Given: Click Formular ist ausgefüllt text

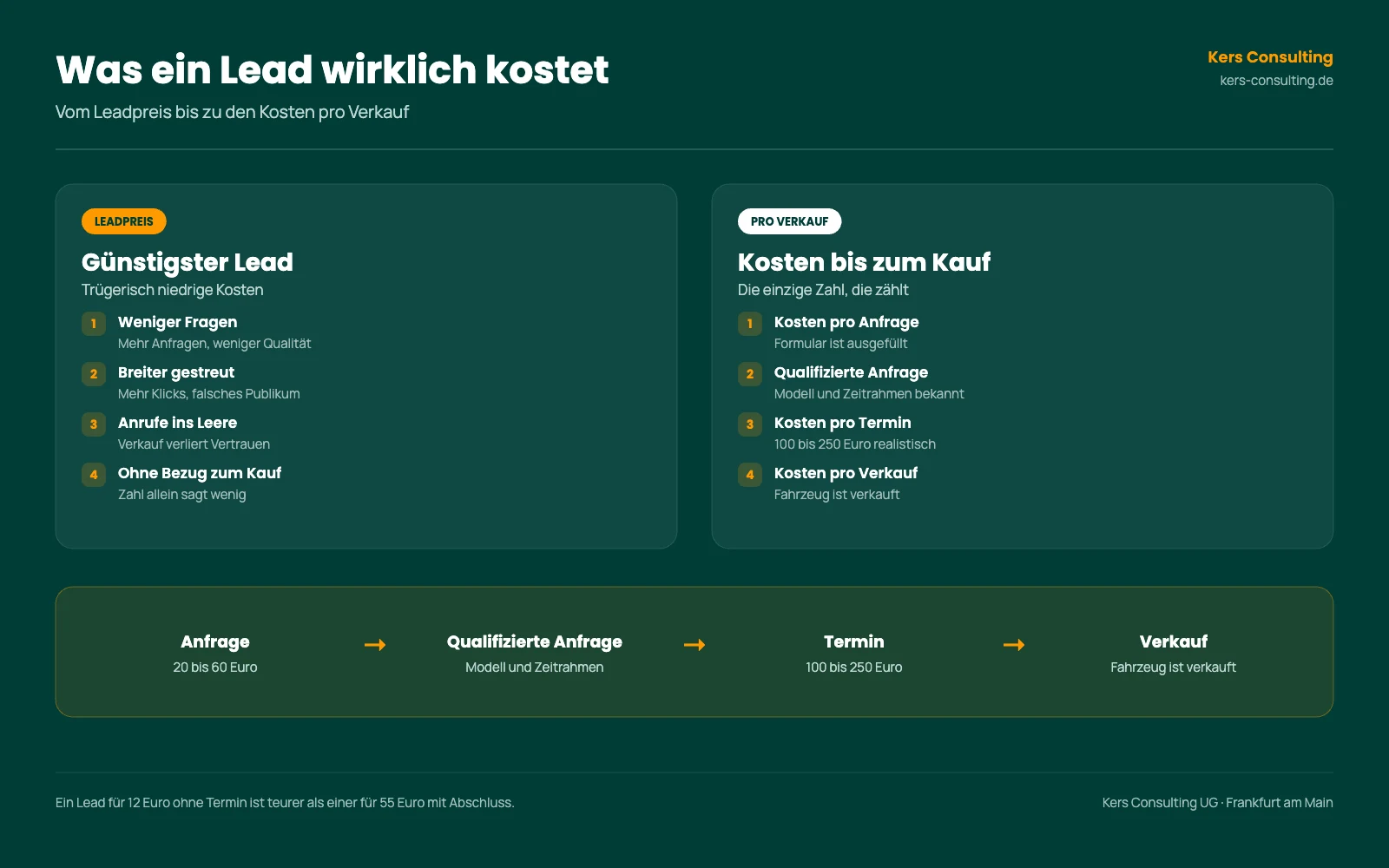Looking at the screenshot, I should click(x=840, y=344).
